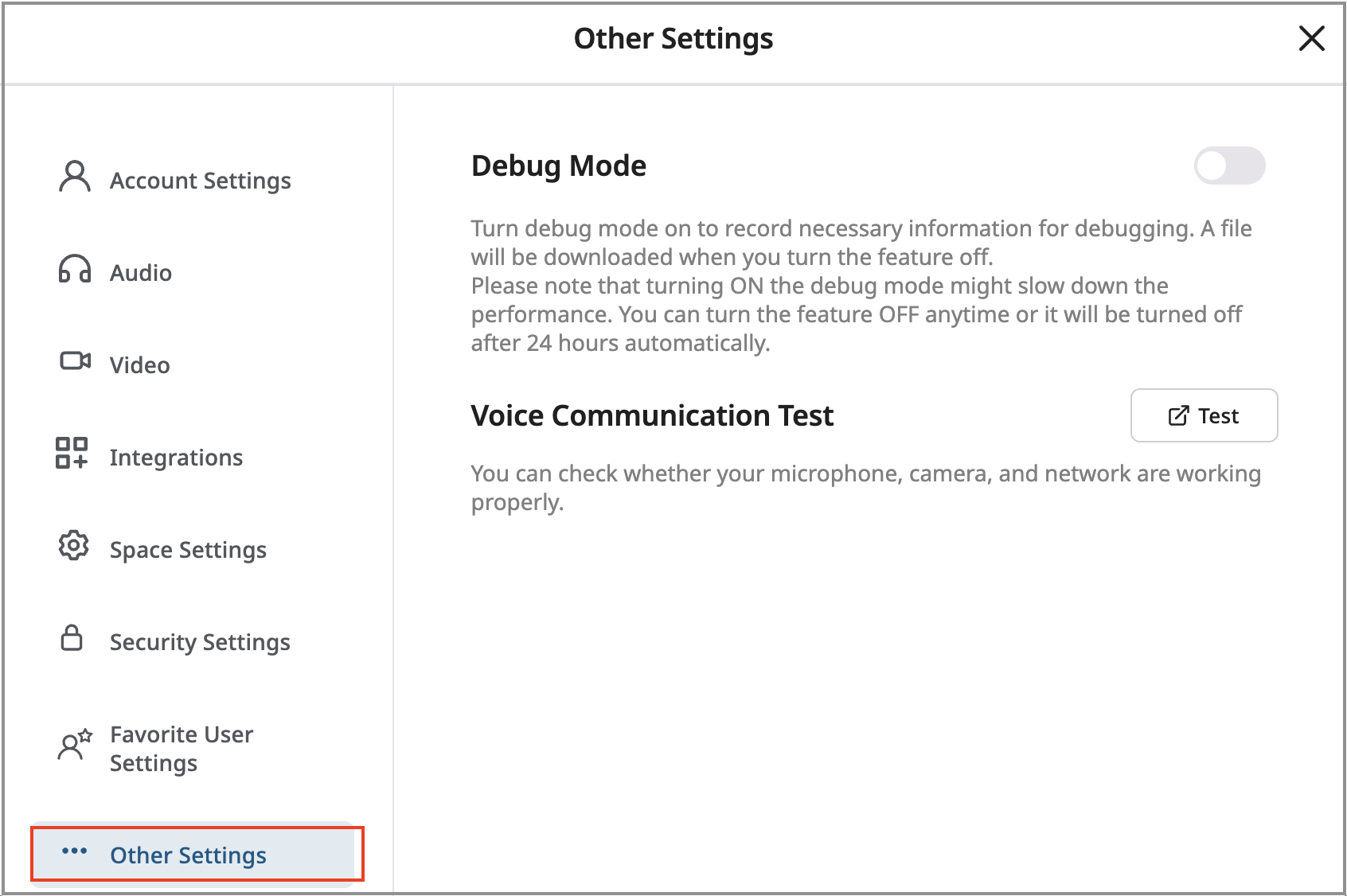The width and height of the screenshot is (1347, 896).
Task: Open Integrations settings
Action: [177, 456]
